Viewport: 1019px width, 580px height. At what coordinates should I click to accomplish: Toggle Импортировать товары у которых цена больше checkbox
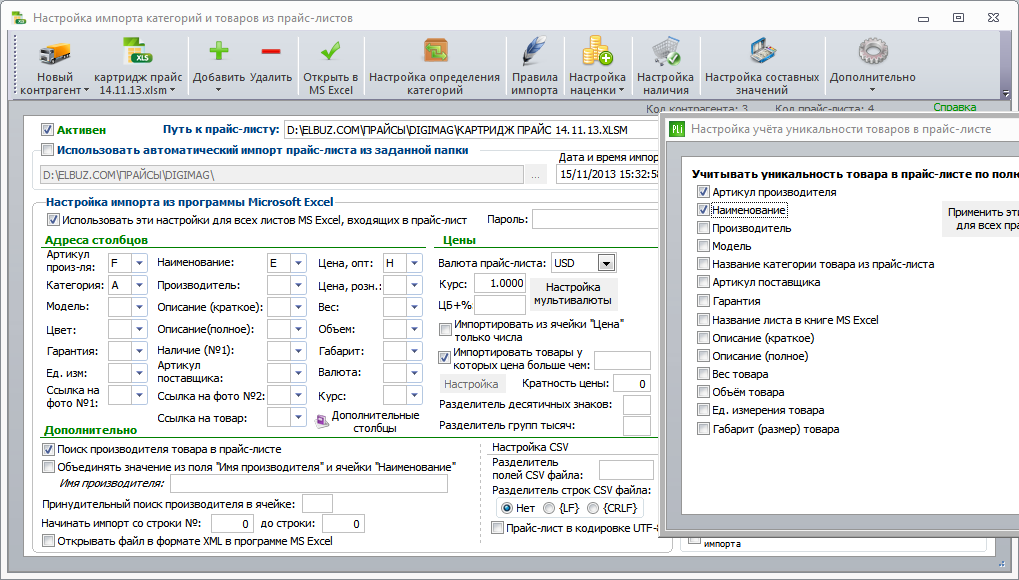click(445, 357)
